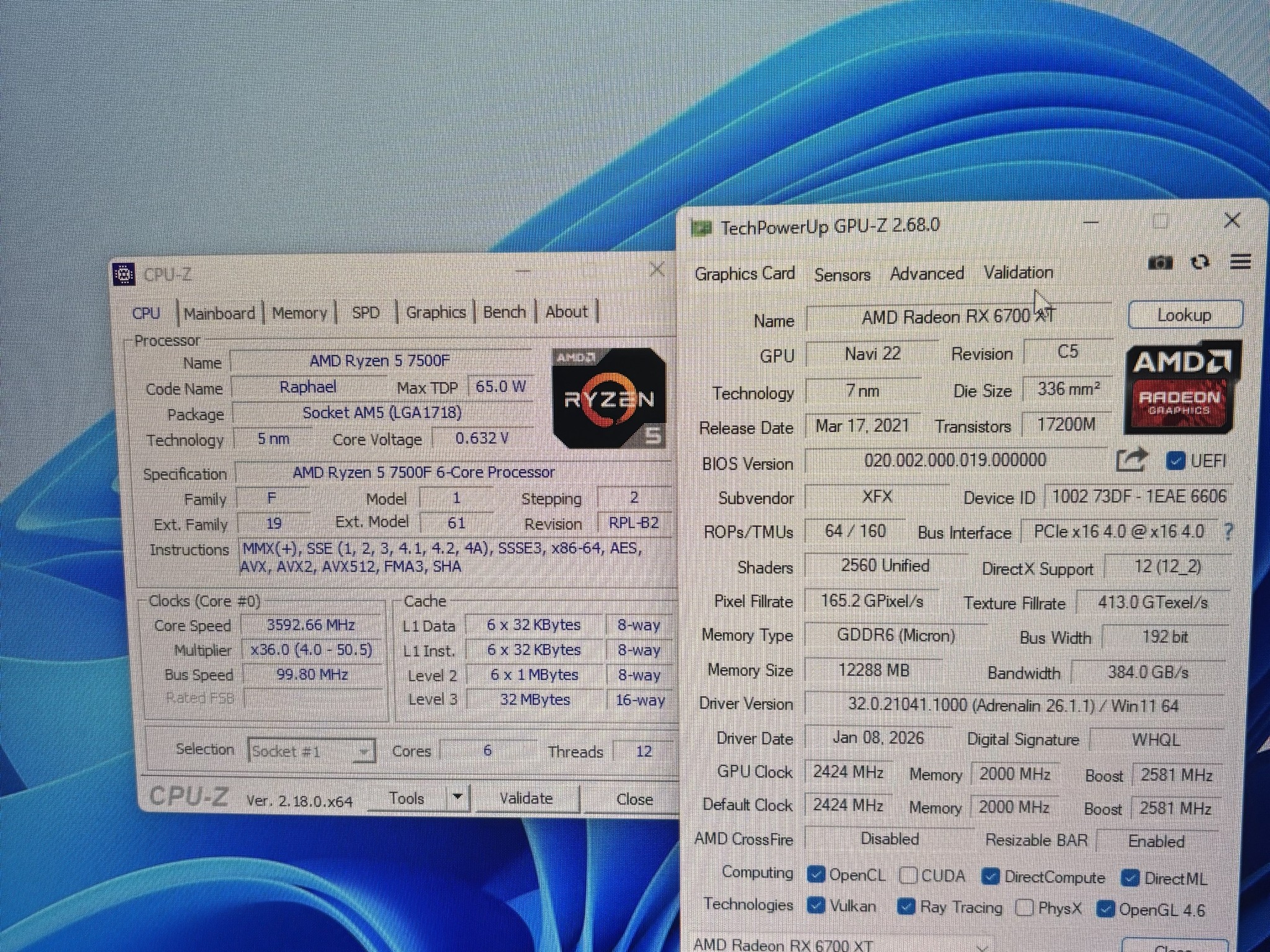
Task: Click the Release Date value Mar 17, 2021
Action: pos(862,426)
